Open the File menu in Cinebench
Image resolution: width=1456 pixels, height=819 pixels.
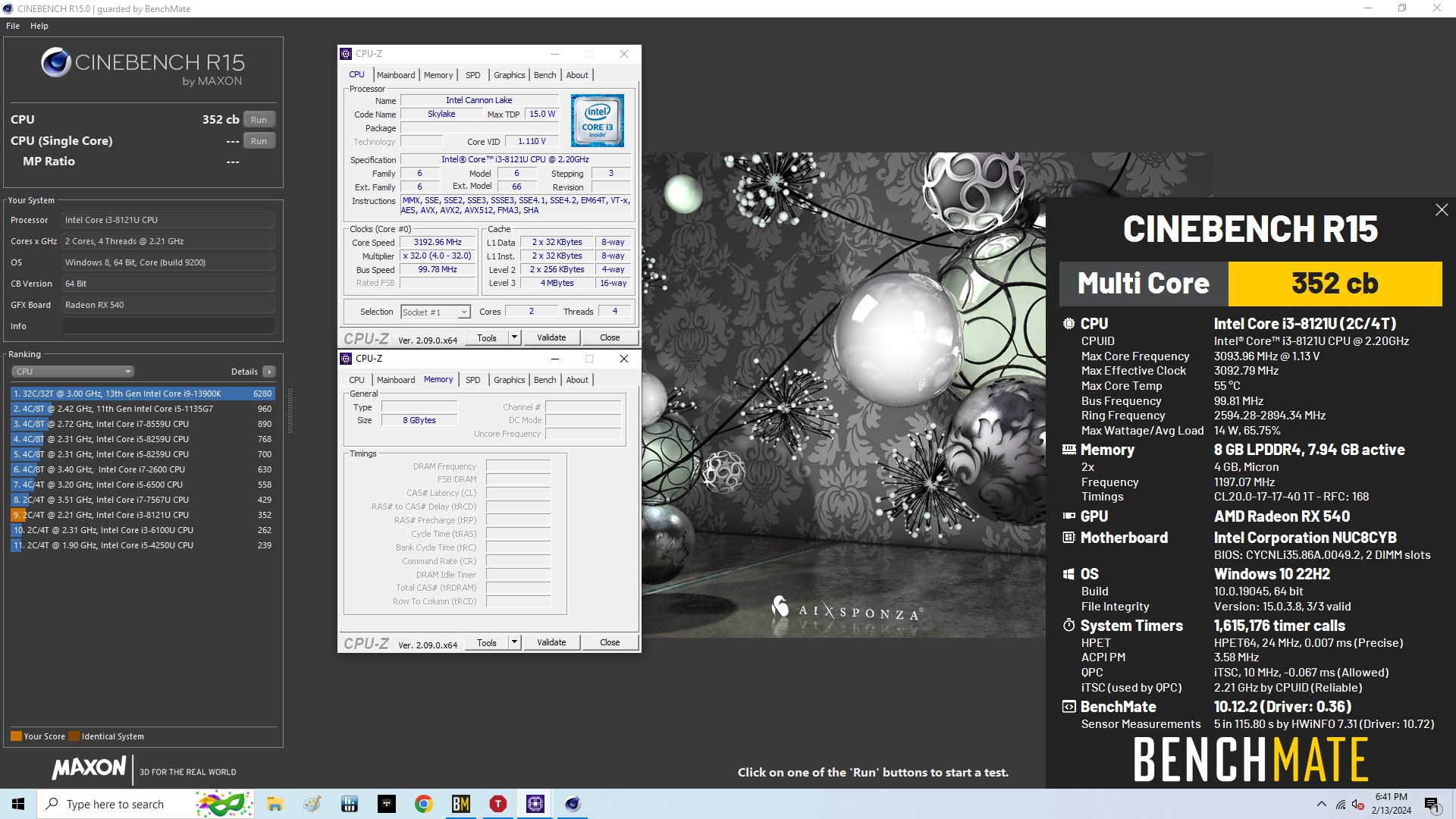(x=13, y=26)
